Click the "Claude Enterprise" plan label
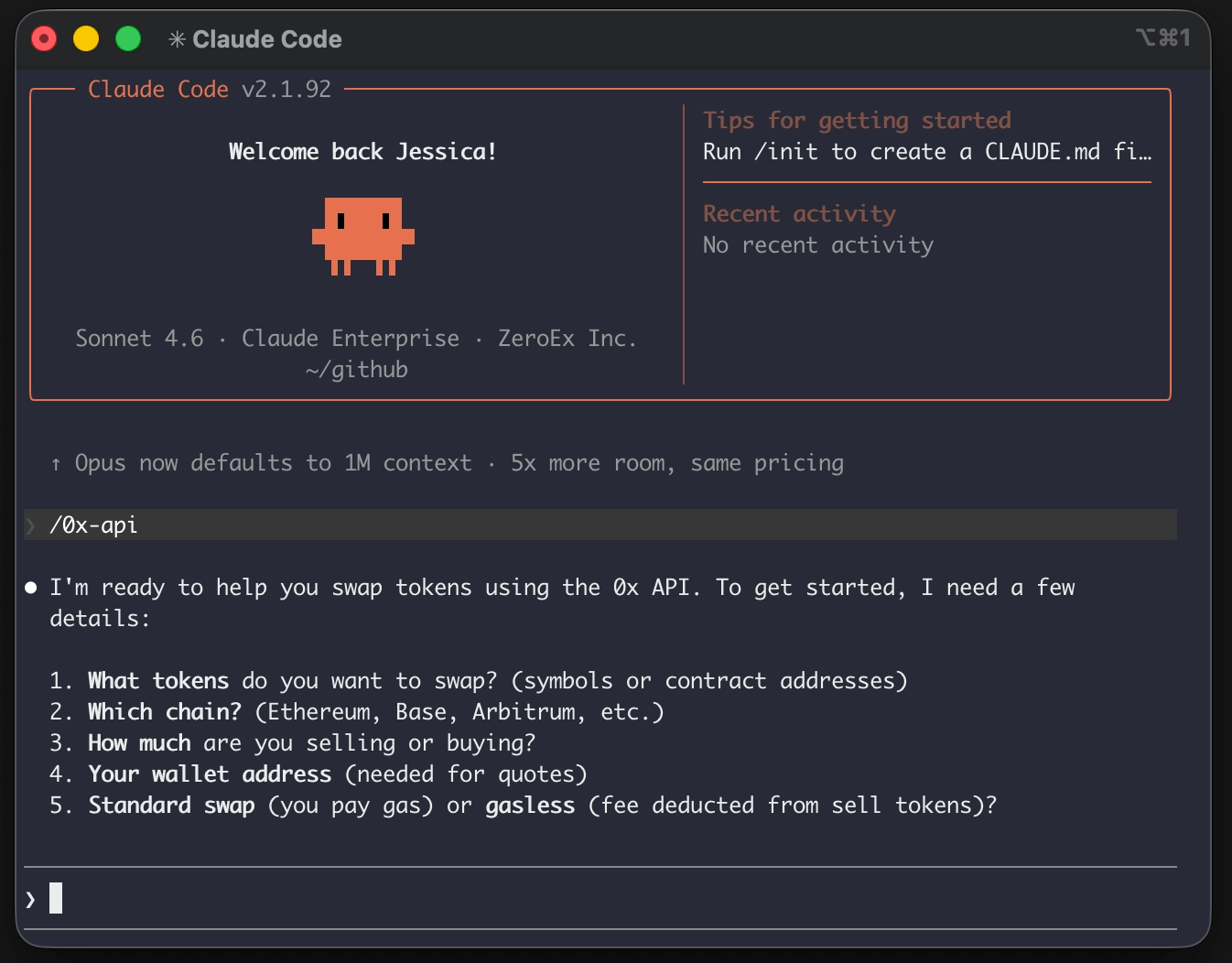Screen dimensions: 1232x963 coord(351,338)
